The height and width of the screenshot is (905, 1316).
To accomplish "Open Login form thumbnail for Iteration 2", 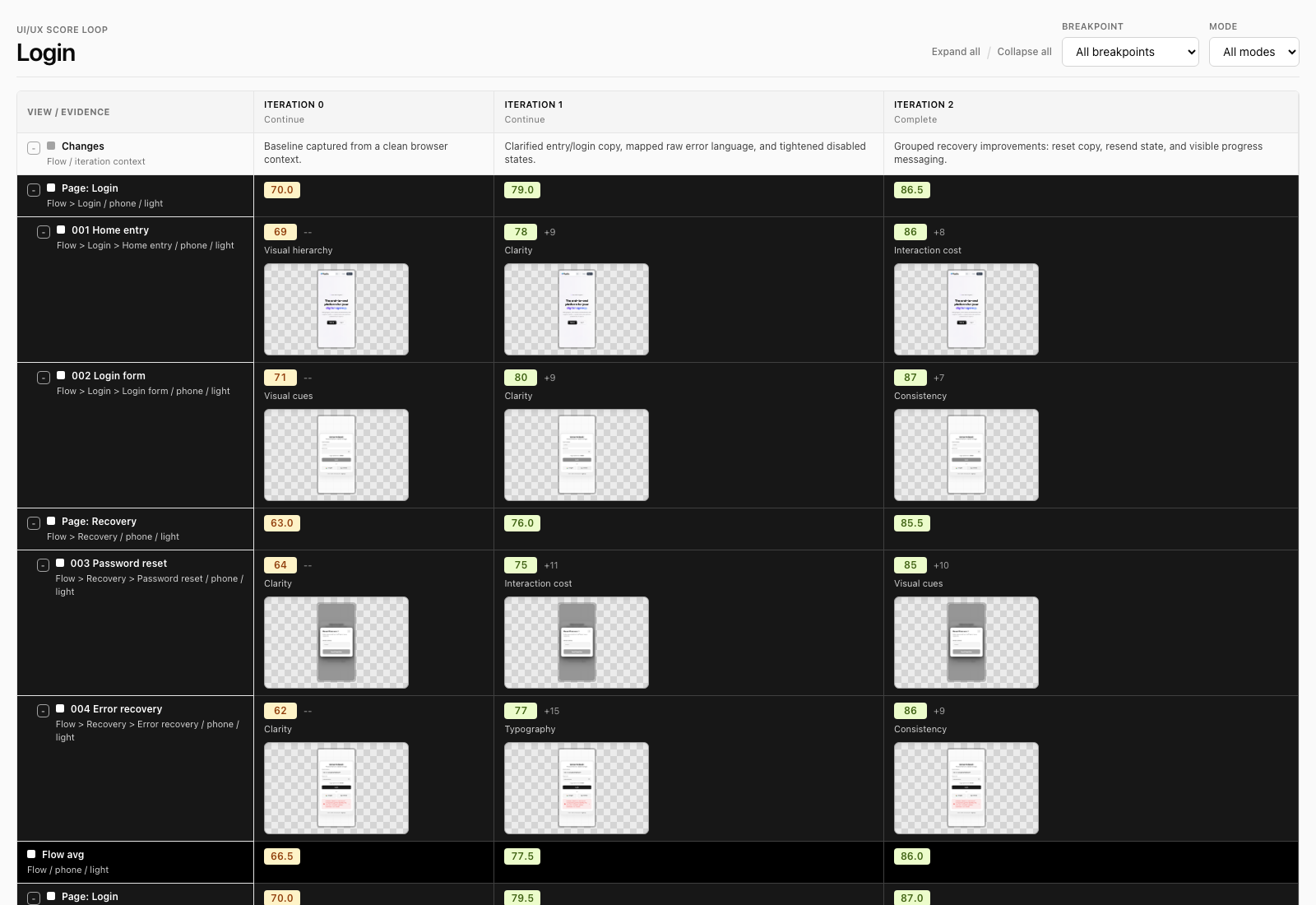I will click(966, 455).
